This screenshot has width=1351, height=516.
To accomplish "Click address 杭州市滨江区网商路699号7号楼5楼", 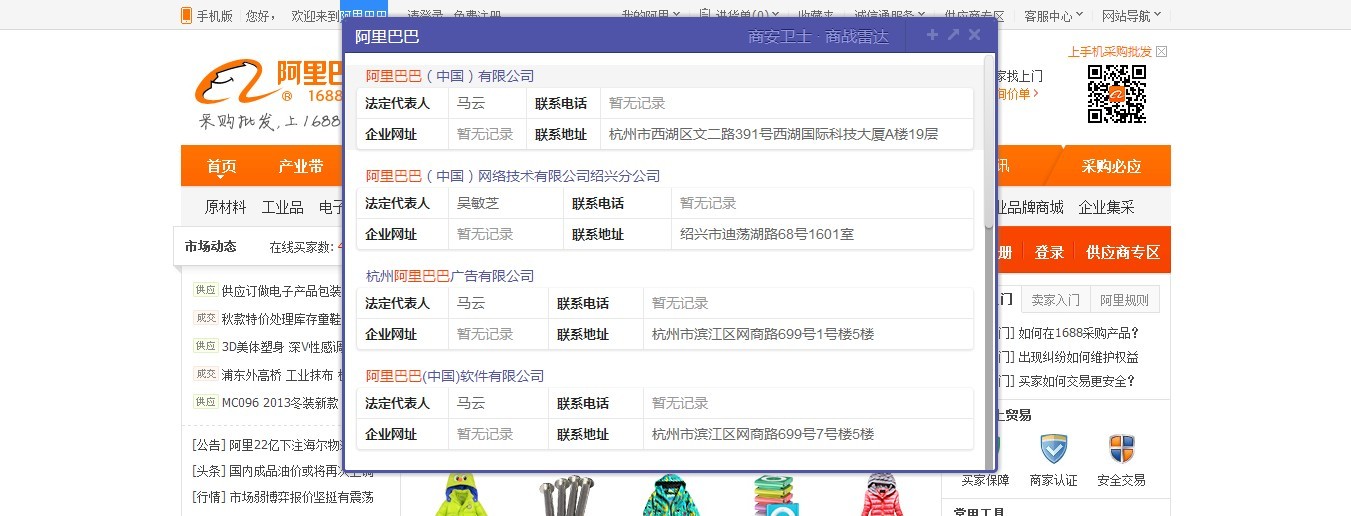I will 763,434.
